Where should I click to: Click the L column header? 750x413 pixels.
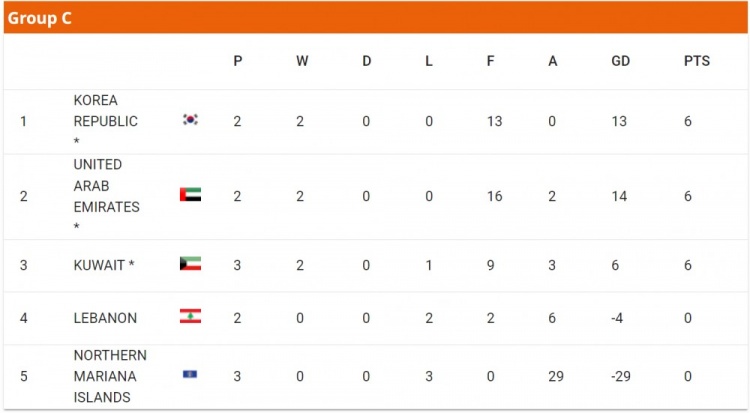tap(429, 61)
